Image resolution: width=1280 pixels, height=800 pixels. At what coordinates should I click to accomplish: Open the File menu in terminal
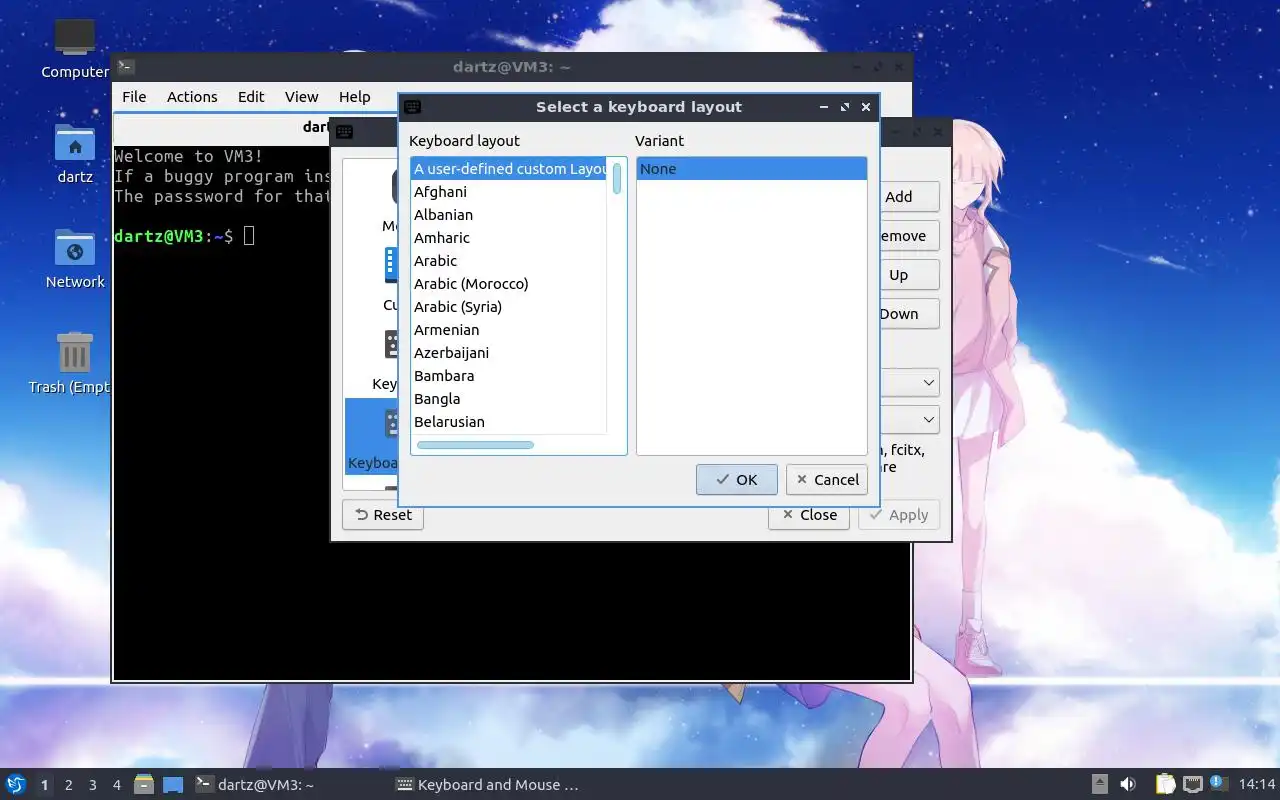point(134,97)
